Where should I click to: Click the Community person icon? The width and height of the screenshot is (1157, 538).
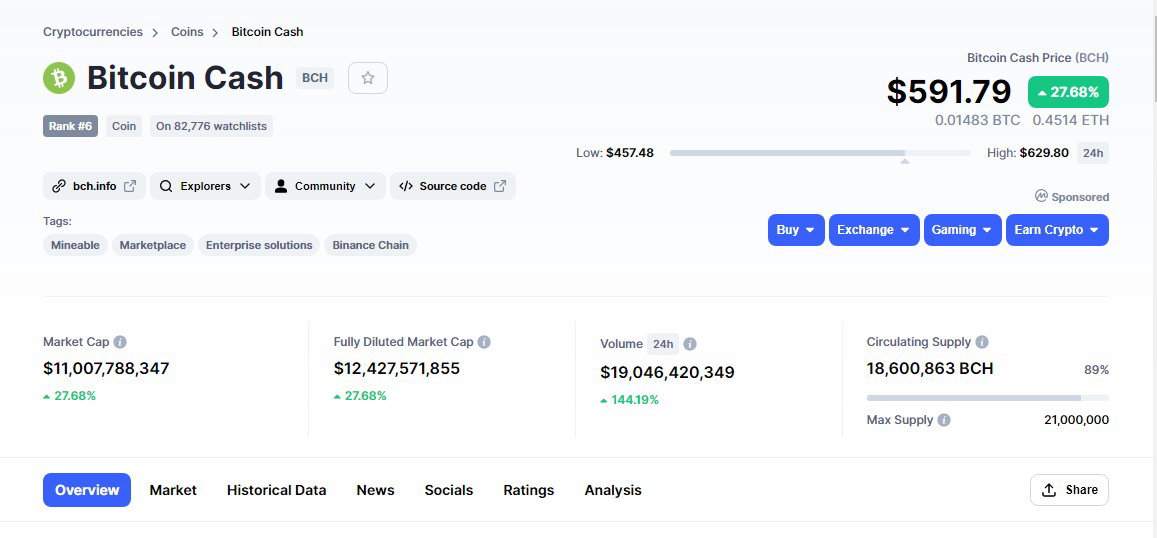280,186
